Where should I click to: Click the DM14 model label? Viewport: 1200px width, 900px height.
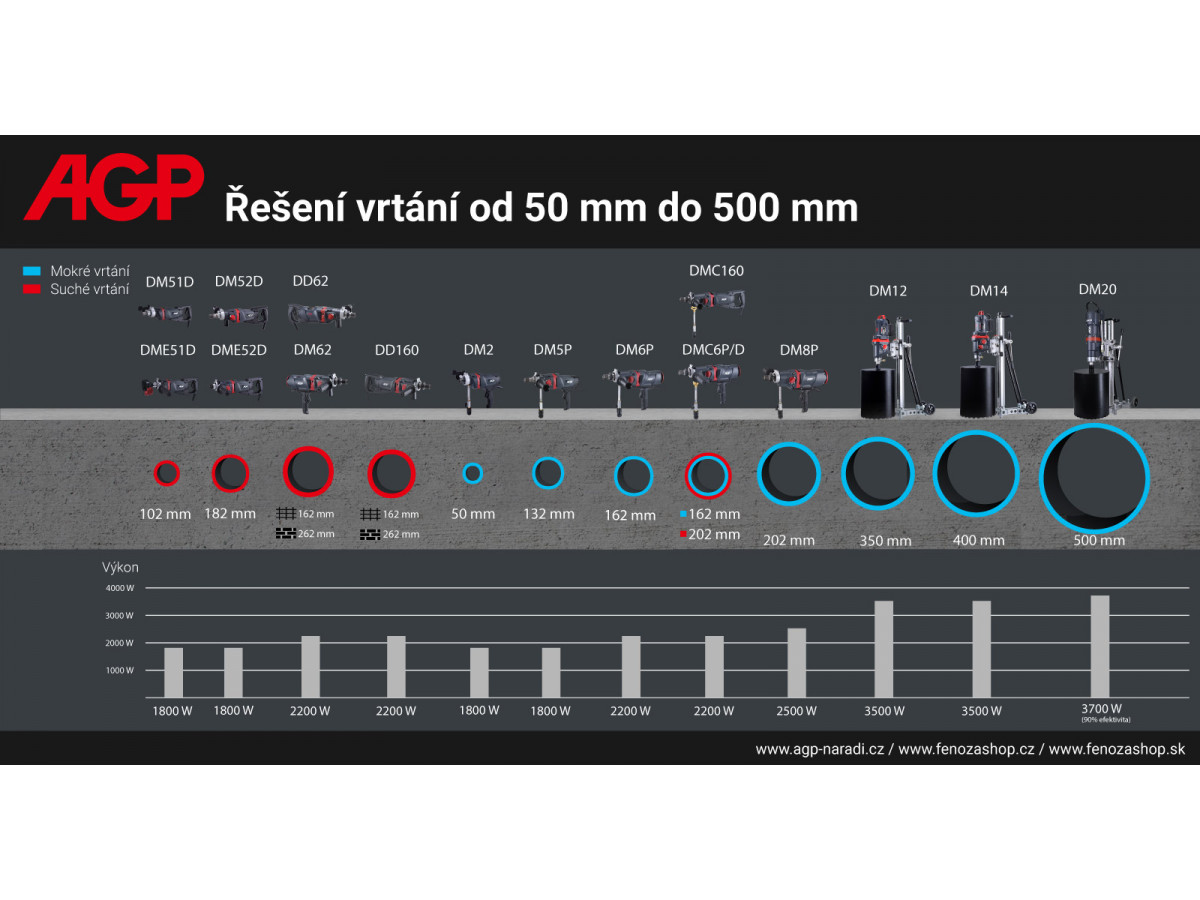[988, 291]
